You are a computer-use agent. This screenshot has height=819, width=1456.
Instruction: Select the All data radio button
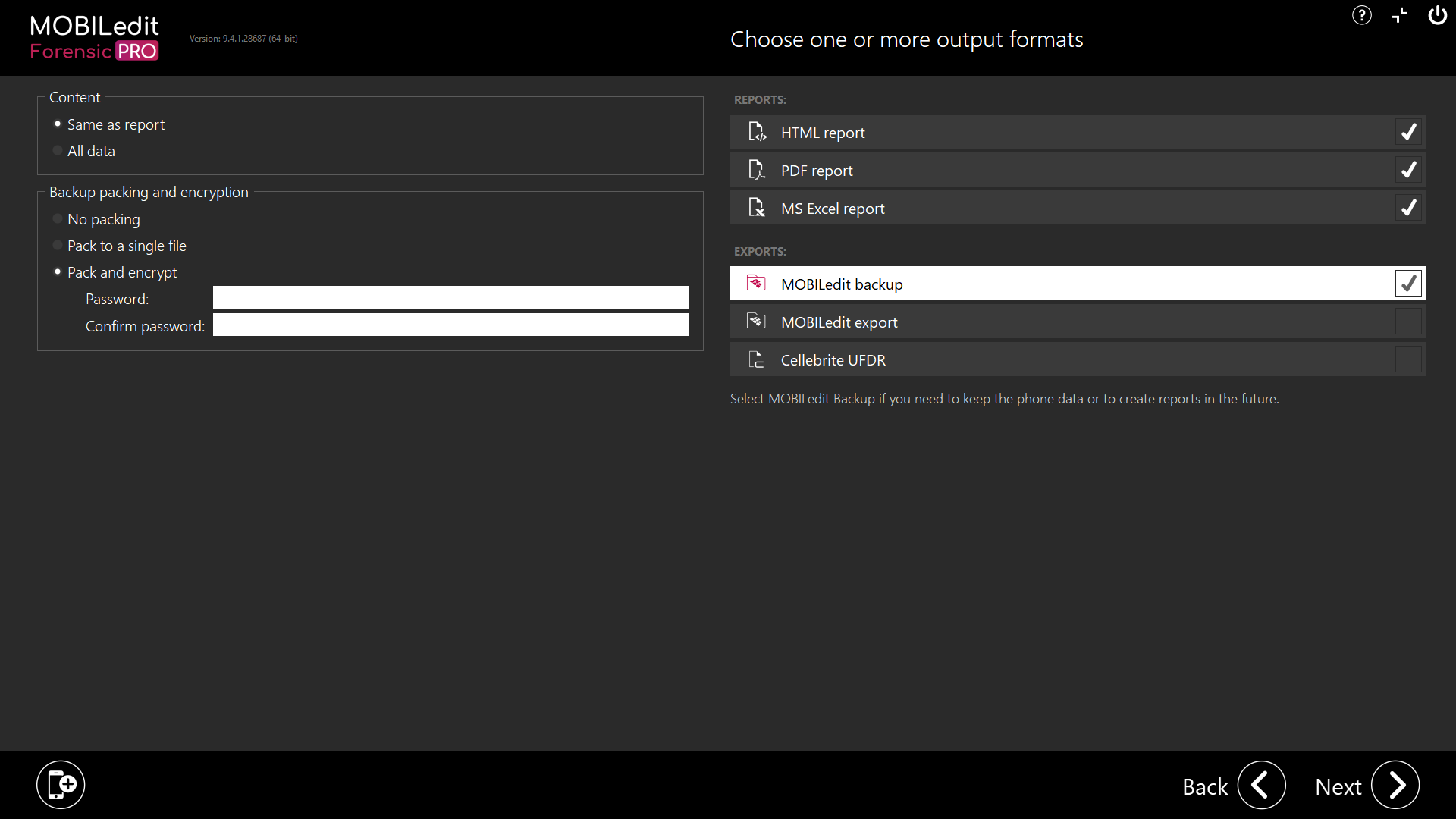pos(57,150)
